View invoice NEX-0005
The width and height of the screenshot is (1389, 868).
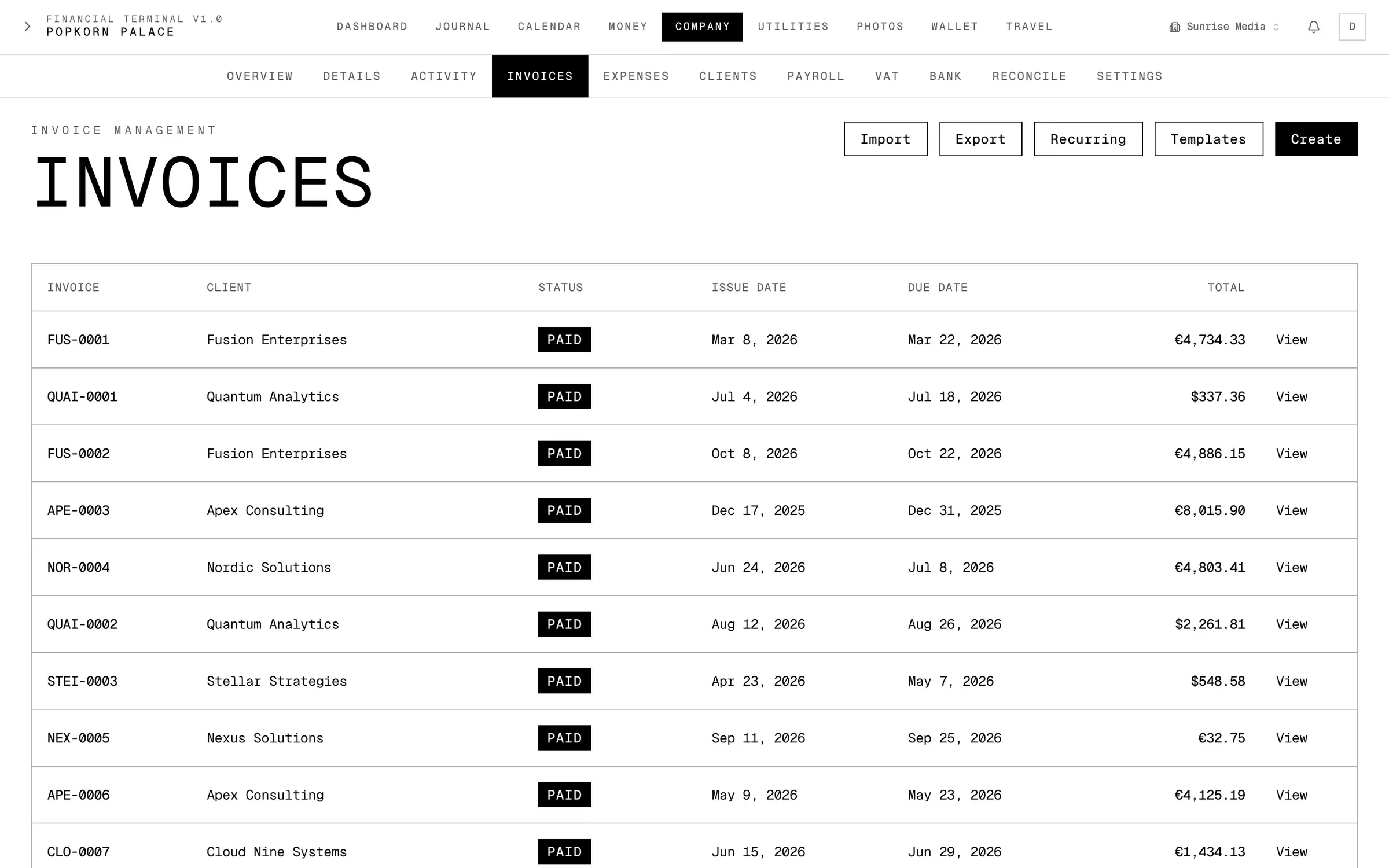(x=1292, y=738)
